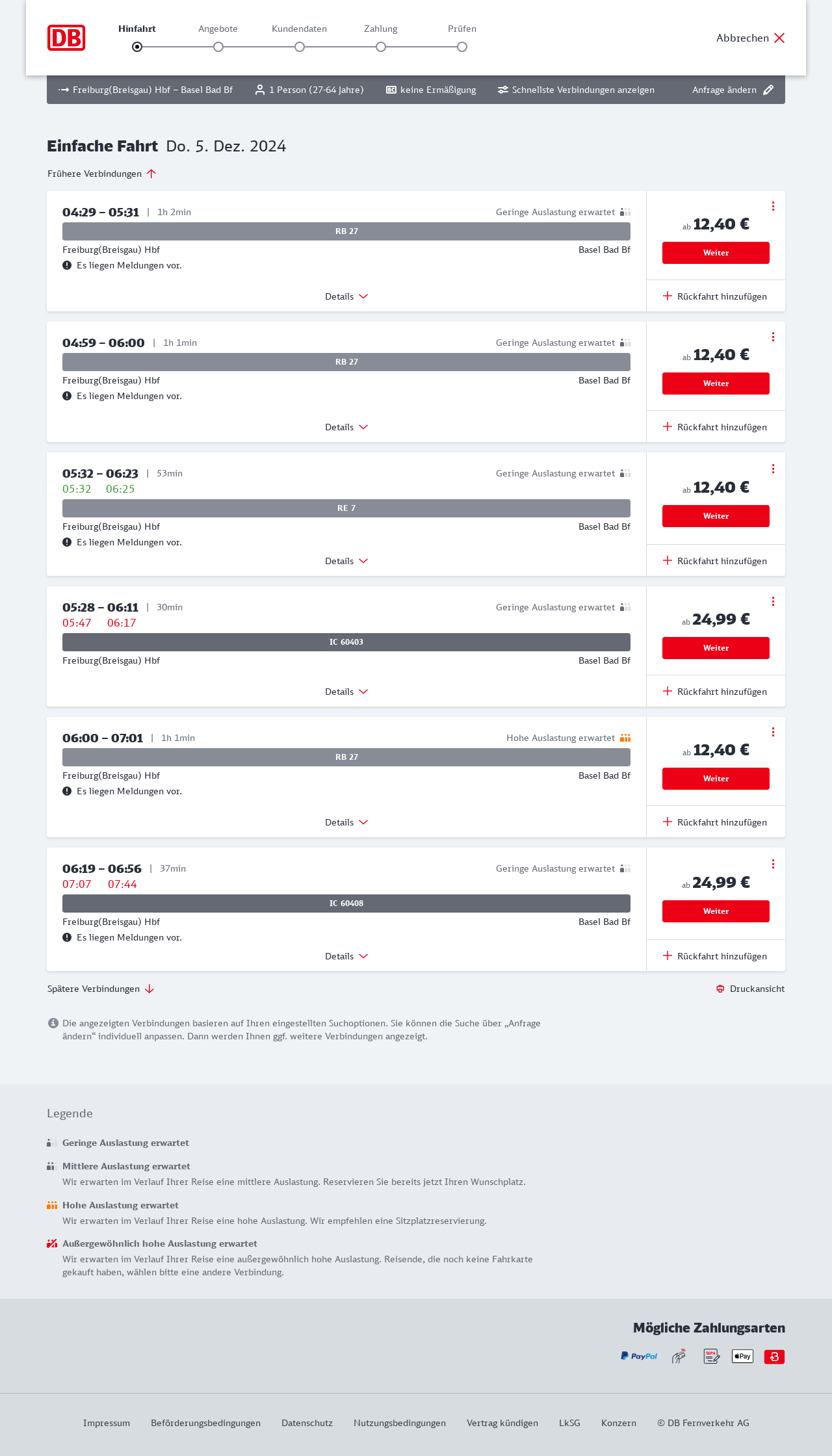Image resolution: width=832 pixels, height=1456 pixels.
Task: Click the Abbrechen close icon
Action: point(779,38)
